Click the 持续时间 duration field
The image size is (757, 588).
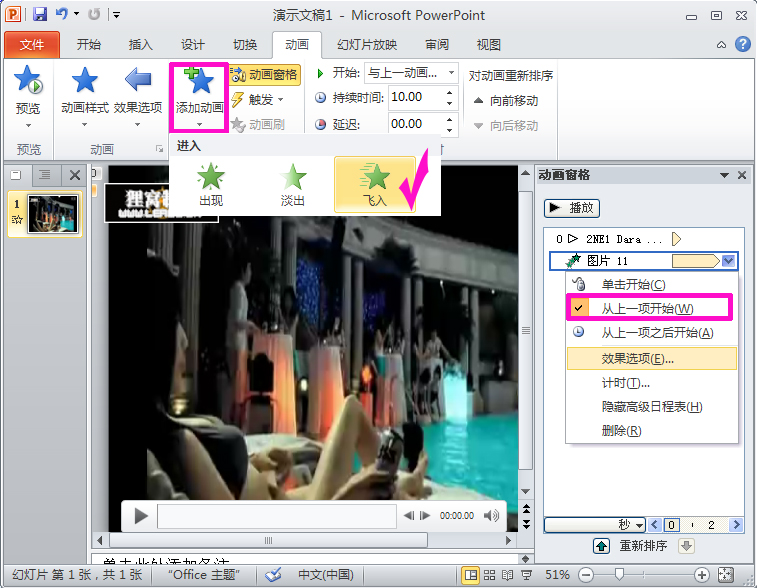pos(416,97)
